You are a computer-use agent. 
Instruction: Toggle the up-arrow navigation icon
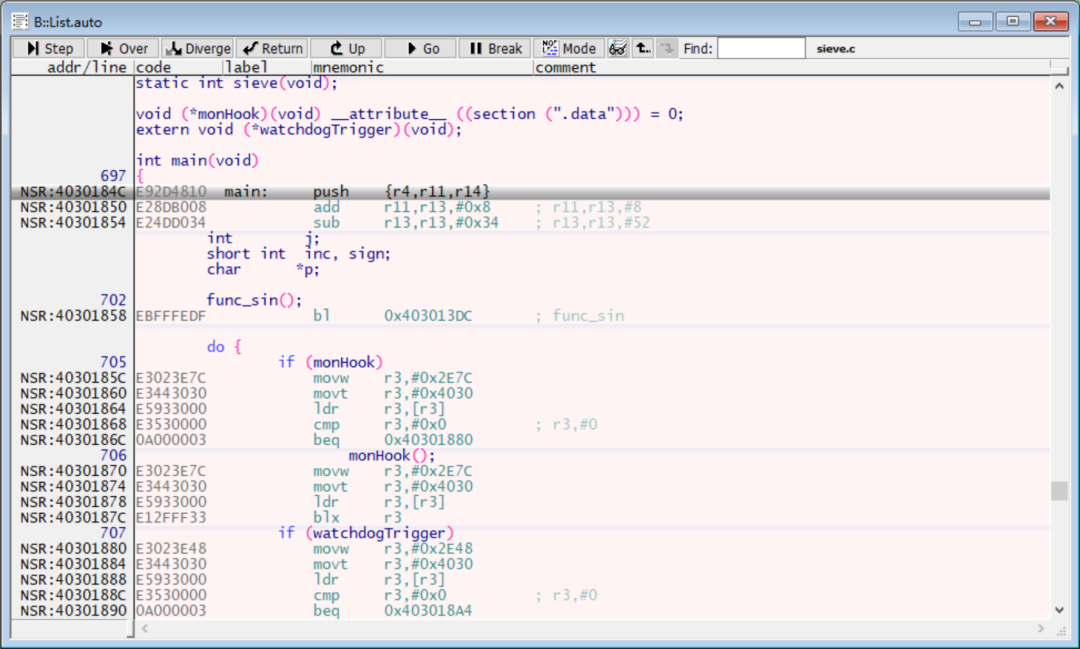(641, 47)
